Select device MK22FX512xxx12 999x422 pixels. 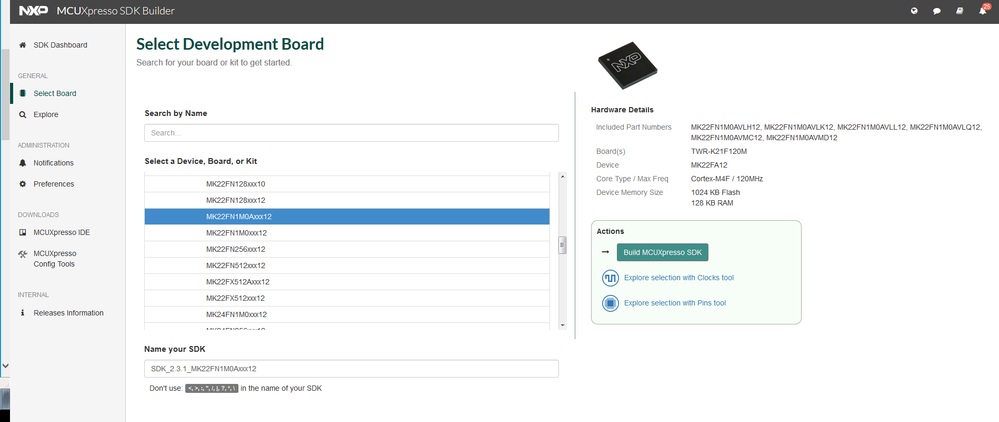click(347, 298)
